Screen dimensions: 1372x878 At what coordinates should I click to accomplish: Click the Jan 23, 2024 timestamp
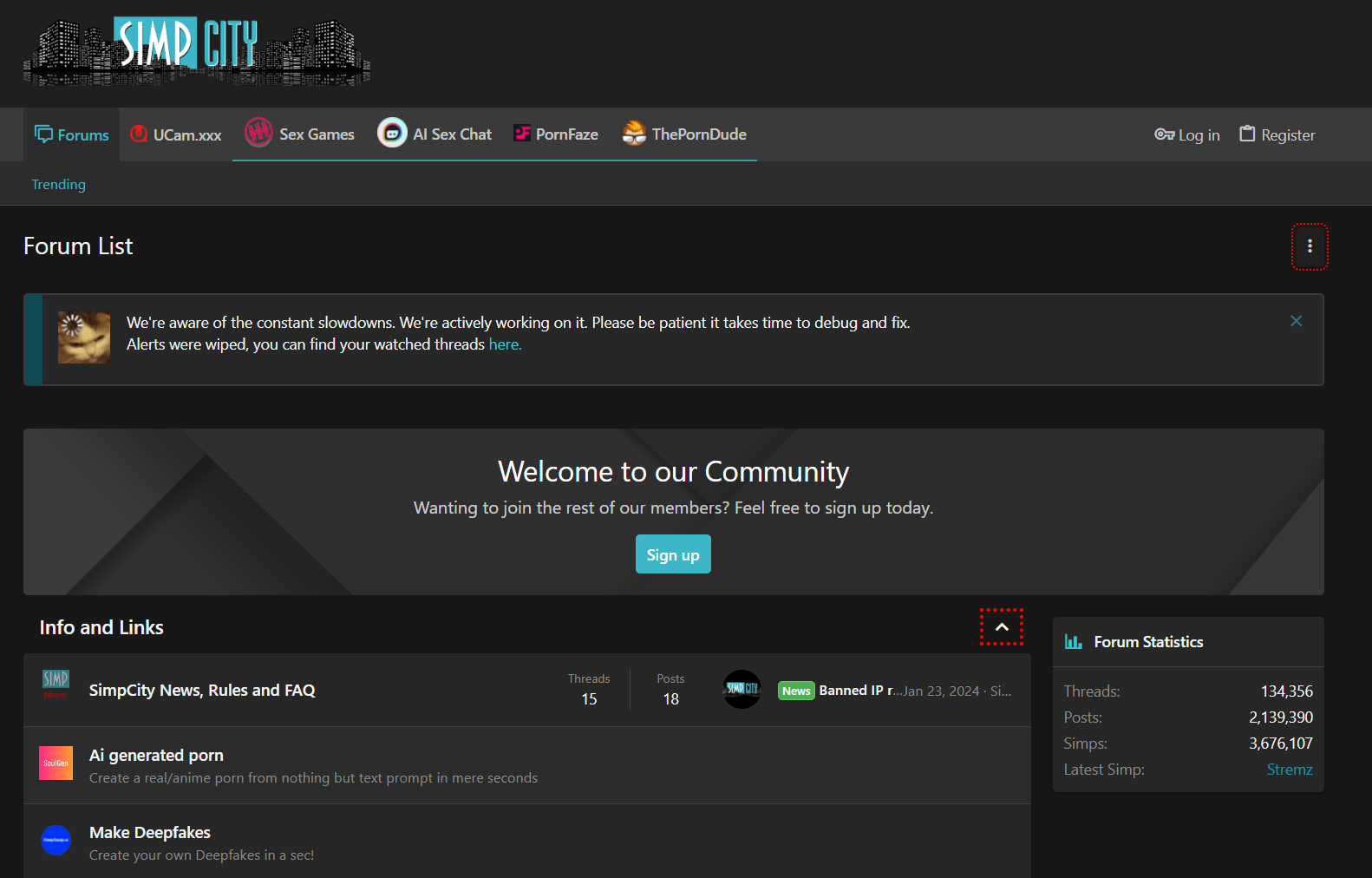pos(941,691)
